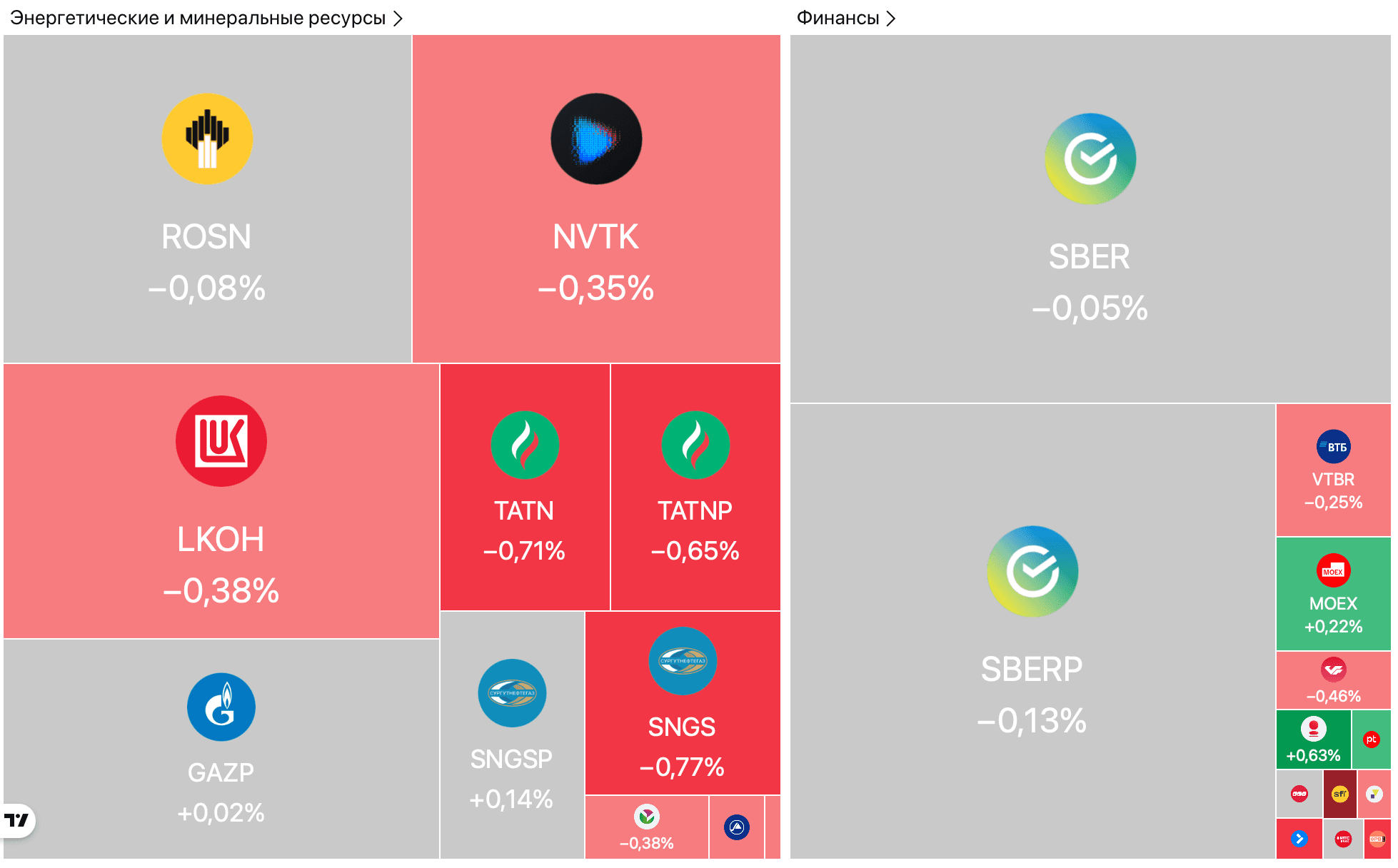Click the Rosneft logo in ROSN tile

(207, 139)
